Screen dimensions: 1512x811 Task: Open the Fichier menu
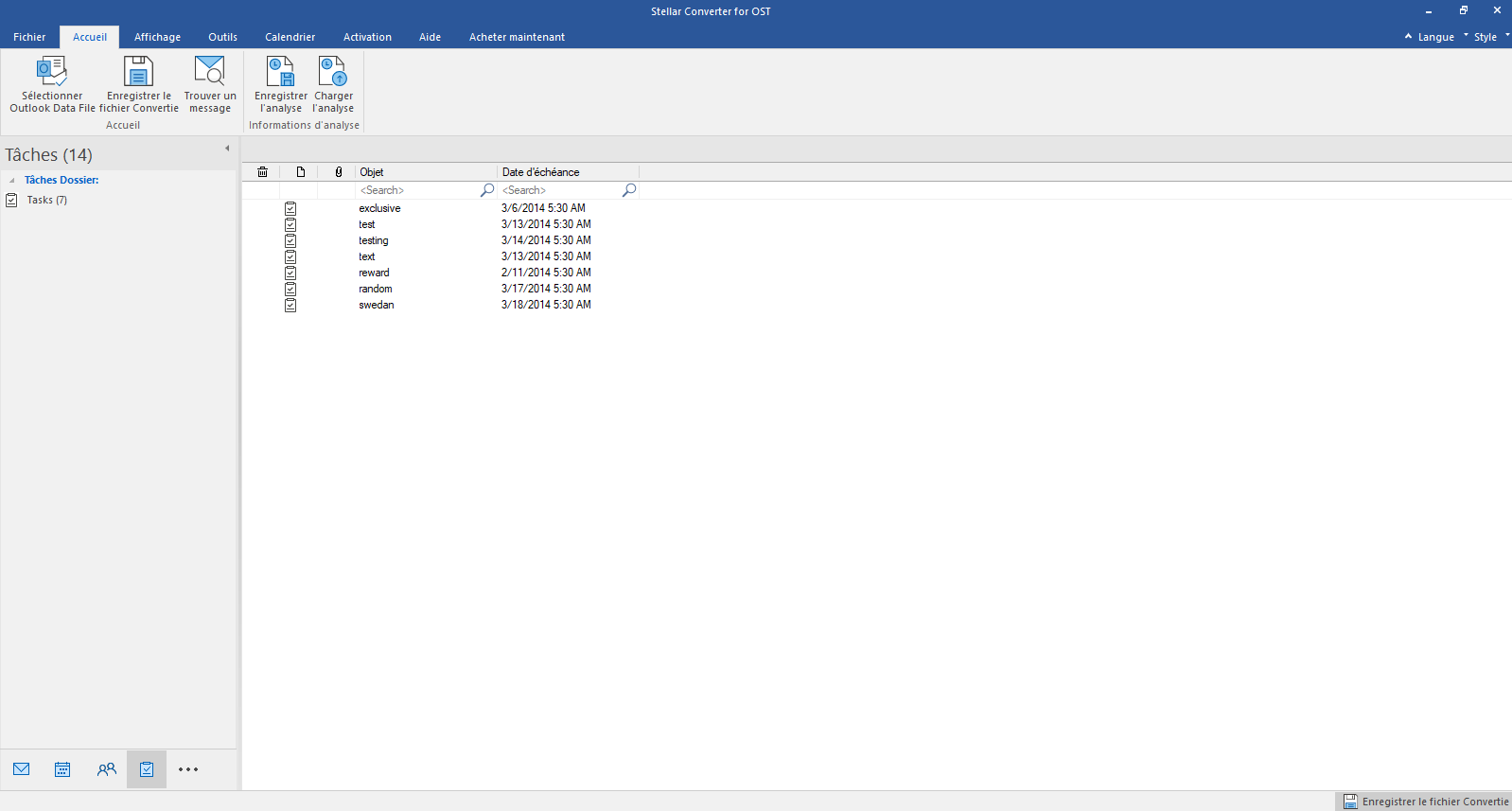click(29, 37)
